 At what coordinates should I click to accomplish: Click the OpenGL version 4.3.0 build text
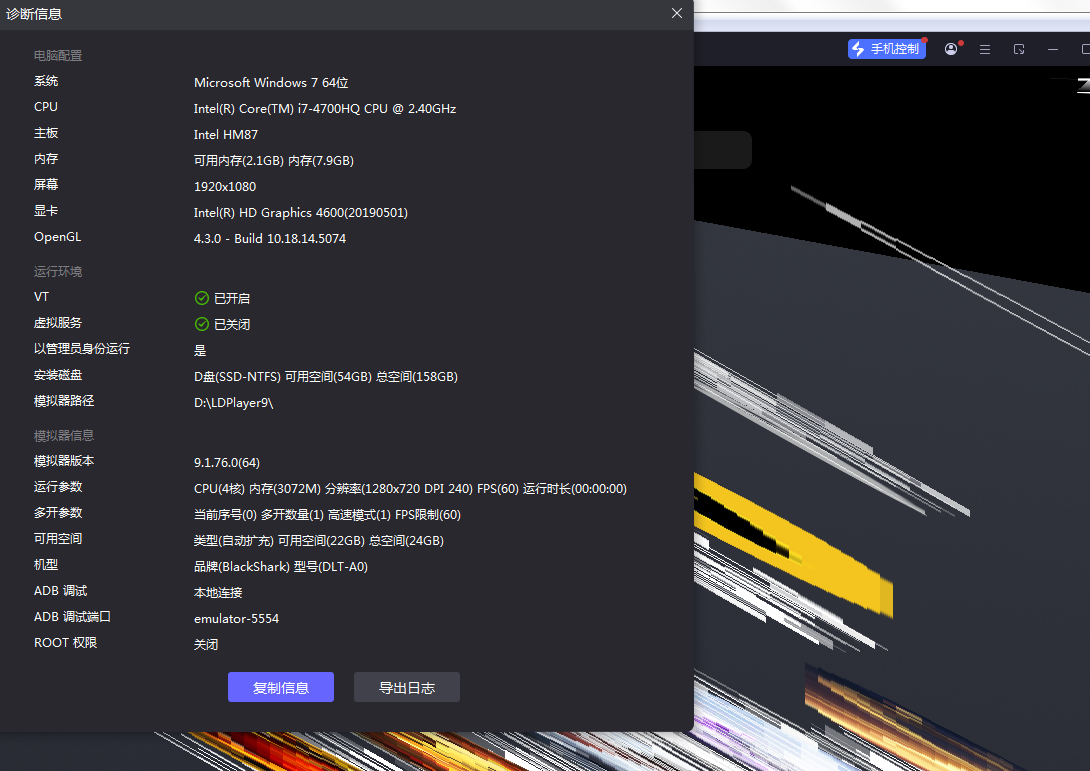pyautogui.click(x=269, y=238)
